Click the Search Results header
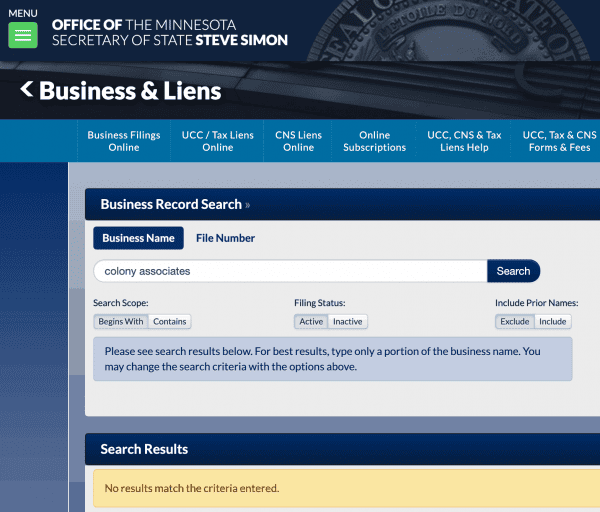This screenshot has height=512, width=600. click(144, 449)
